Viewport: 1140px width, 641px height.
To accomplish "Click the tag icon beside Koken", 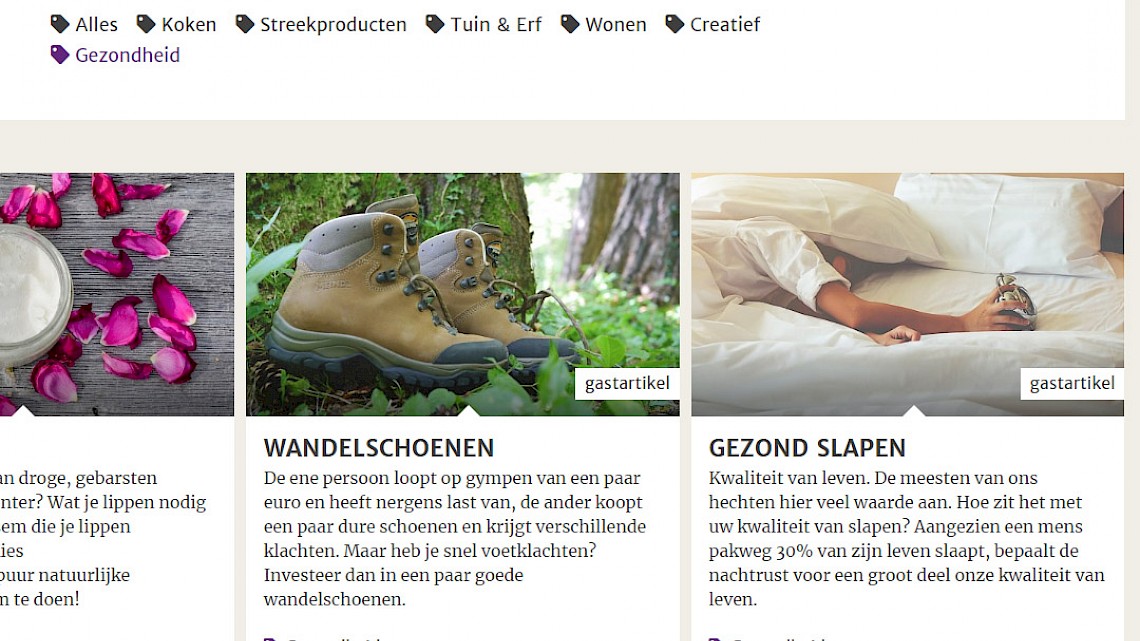I will 146,24.
